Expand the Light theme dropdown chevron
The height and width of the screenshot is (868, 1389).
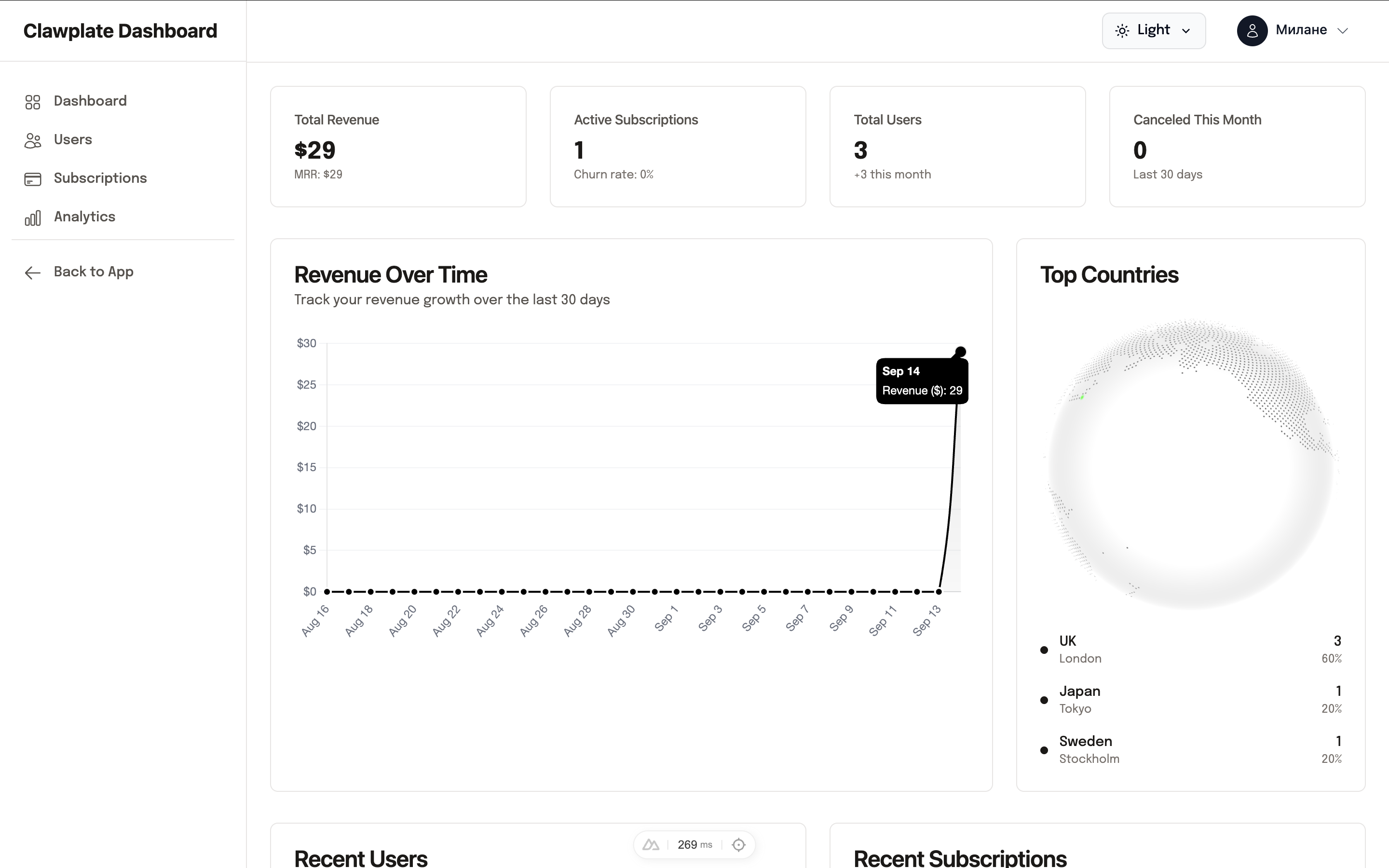click(1186, 31)
